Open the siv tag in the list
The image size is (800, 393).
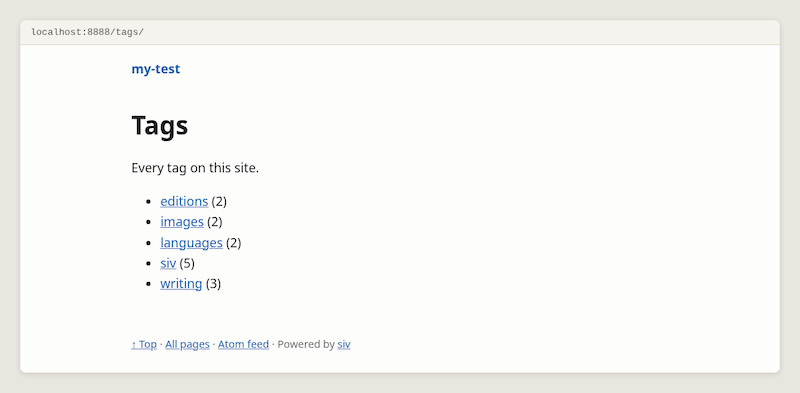coord(168,263)
